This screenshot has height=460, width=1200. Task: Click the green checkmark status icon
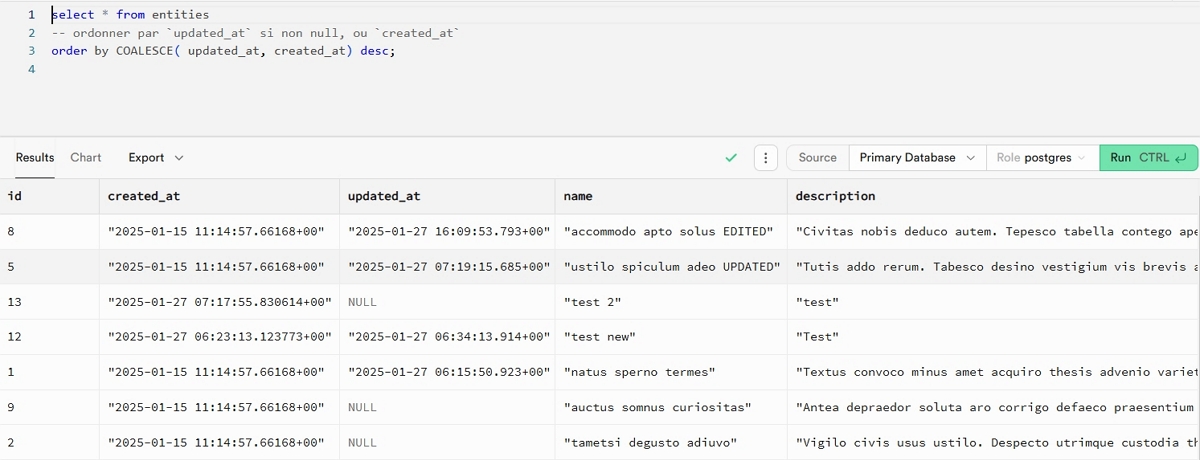731,158
